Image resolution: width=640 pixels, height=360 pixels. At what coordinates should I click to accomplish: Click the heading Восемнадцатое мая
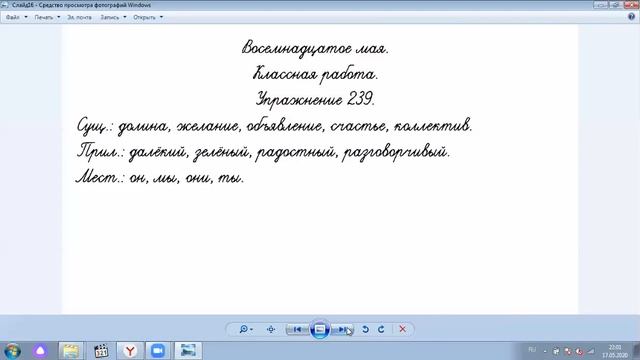[x=315, y=49]
